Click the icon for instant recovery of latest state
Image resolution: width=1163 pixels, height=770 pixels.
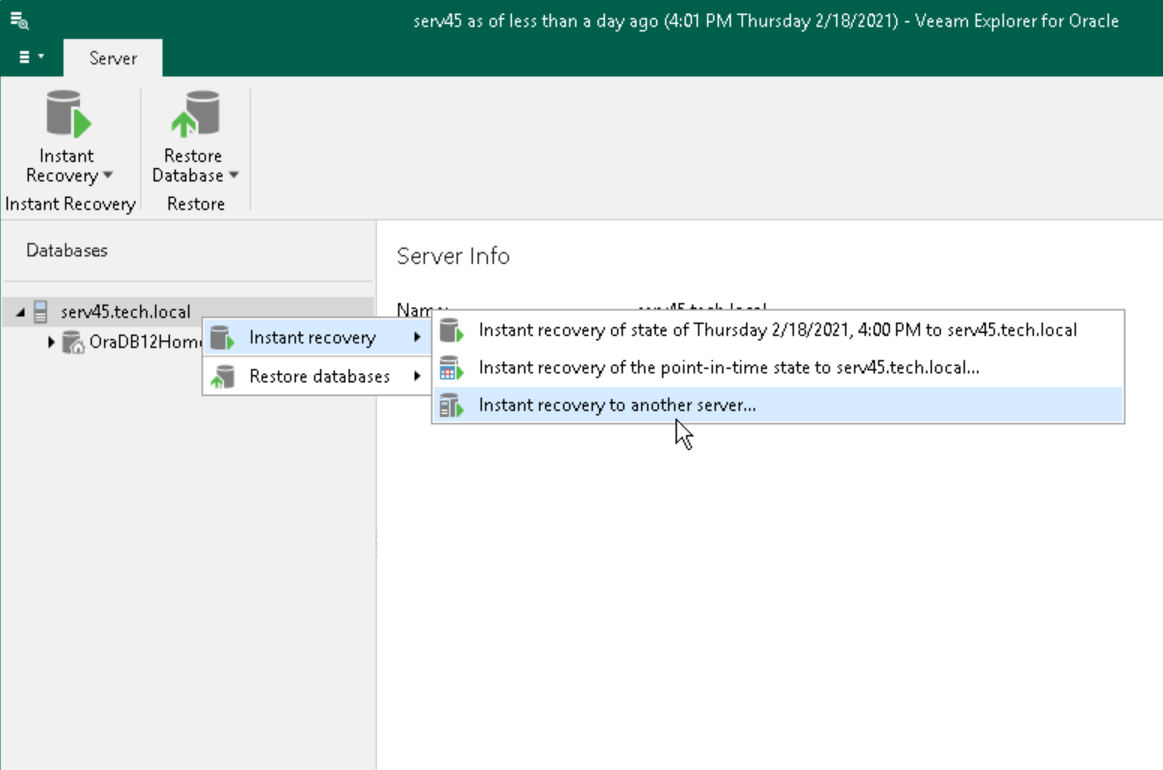click(452, 331)
